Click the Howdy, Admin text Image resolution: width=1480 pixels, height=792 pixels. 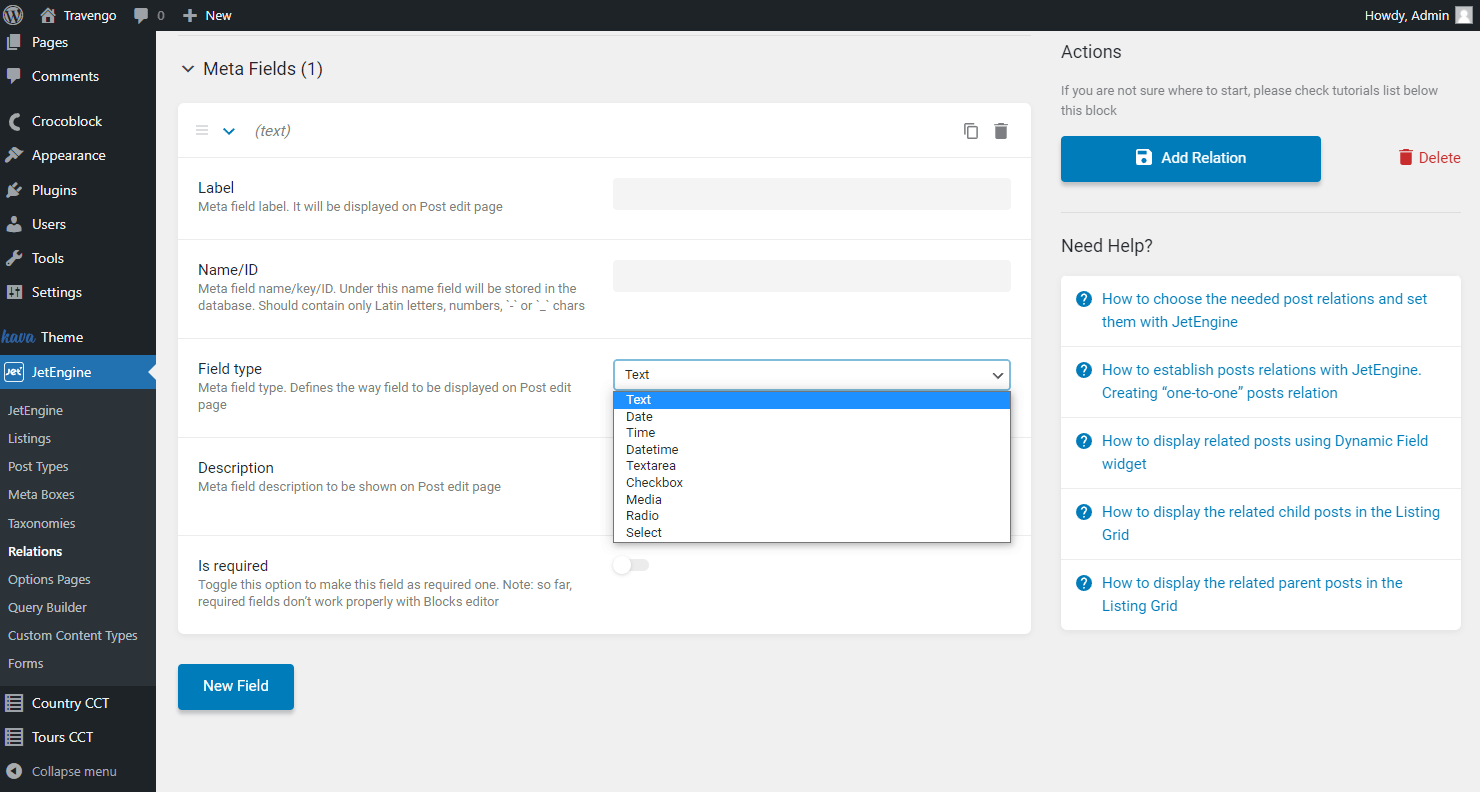click(1406, 15)
